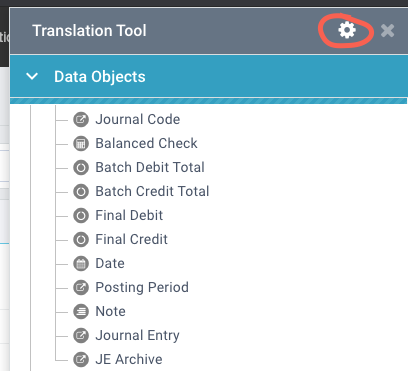This screenshot has height=371, width=408.
Task: Click the Batch Credit Total circle icon
Action: (x=81, y=191)
